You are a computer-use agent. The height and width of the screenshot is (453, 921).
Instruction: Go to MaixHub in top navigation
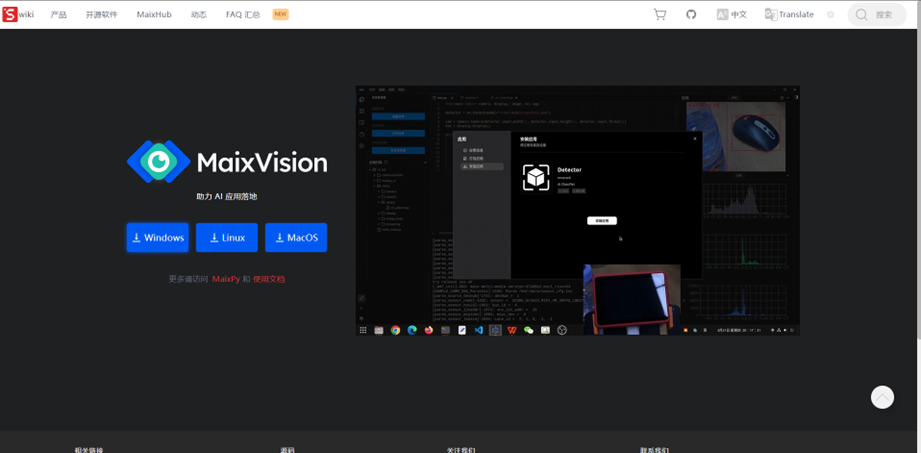tap(154, 15)
